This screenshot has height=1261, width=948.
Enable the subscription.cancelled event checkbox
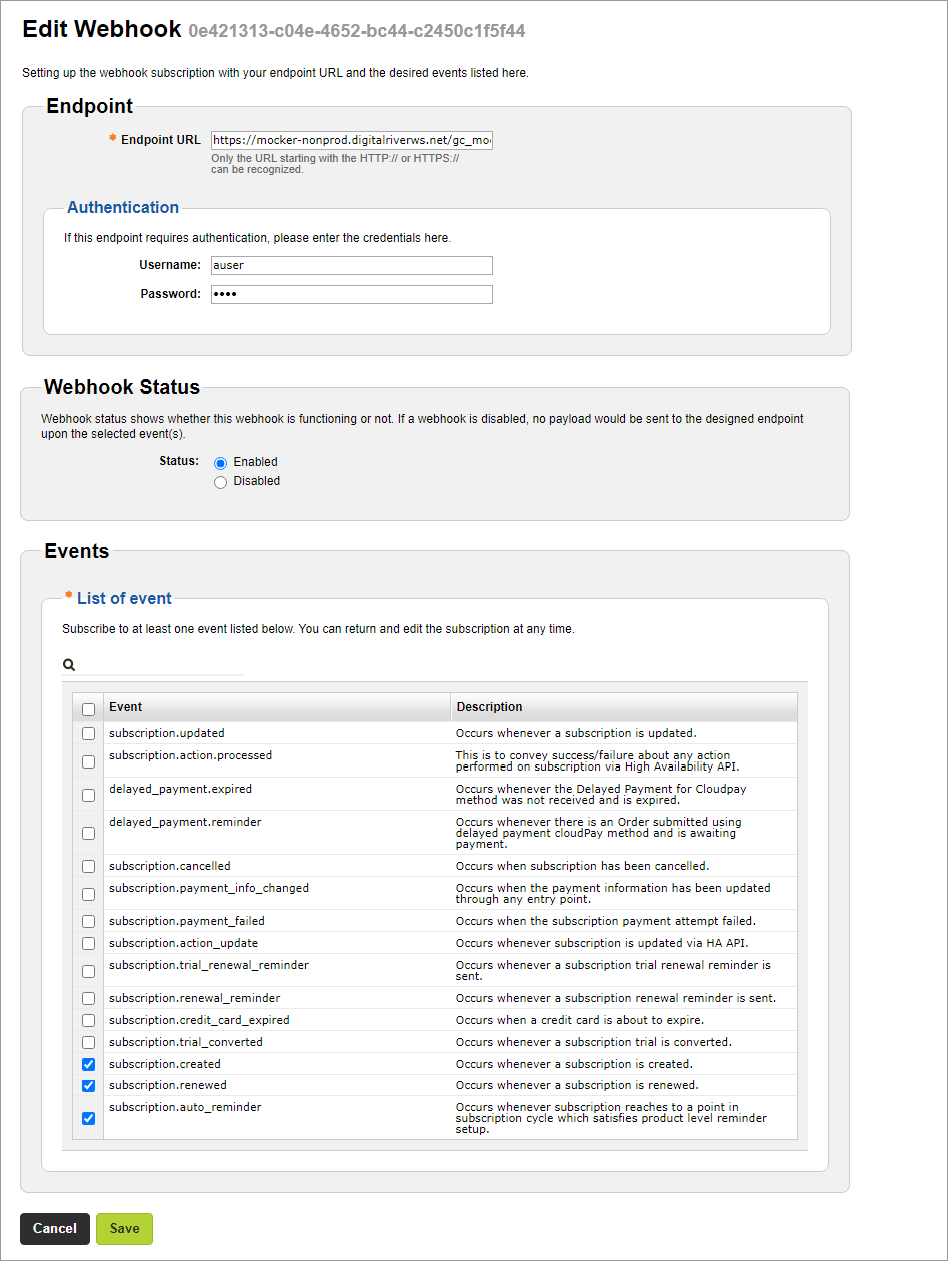pos(89,866)
